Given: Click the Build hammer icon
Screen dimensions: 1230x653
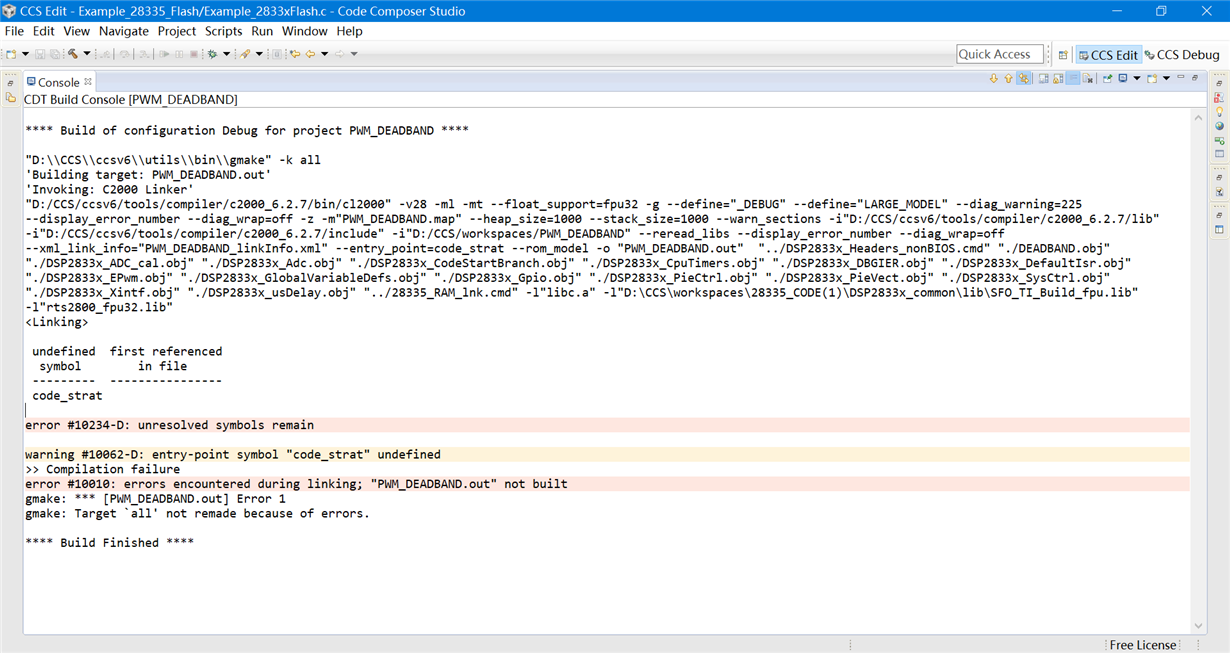Looking at the screenshot, I should (x=72, y=54).
